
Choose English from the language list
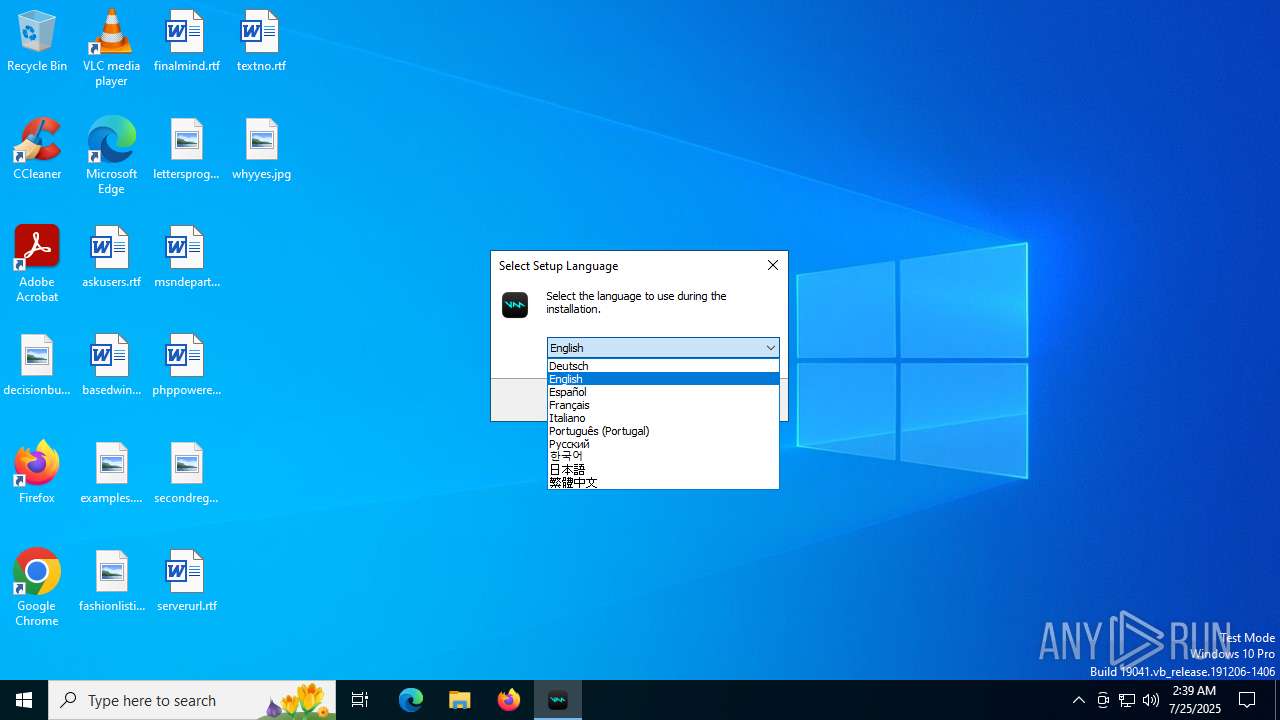point(663,379)
